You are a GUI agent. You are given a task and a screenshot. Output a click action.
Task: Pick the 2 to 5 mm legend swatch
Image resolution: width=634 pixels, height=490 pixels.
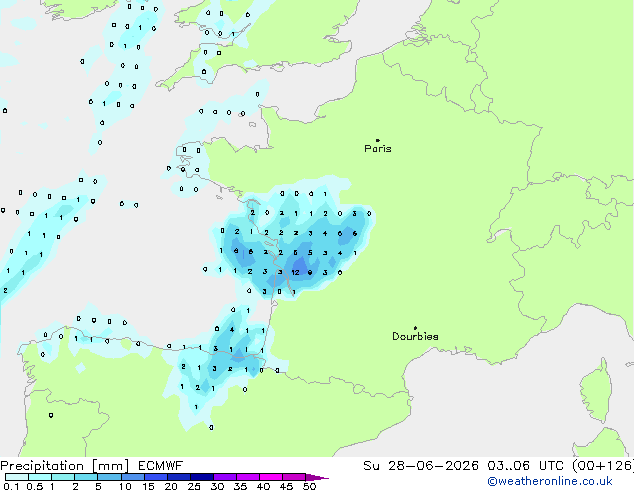coord(86,477)
